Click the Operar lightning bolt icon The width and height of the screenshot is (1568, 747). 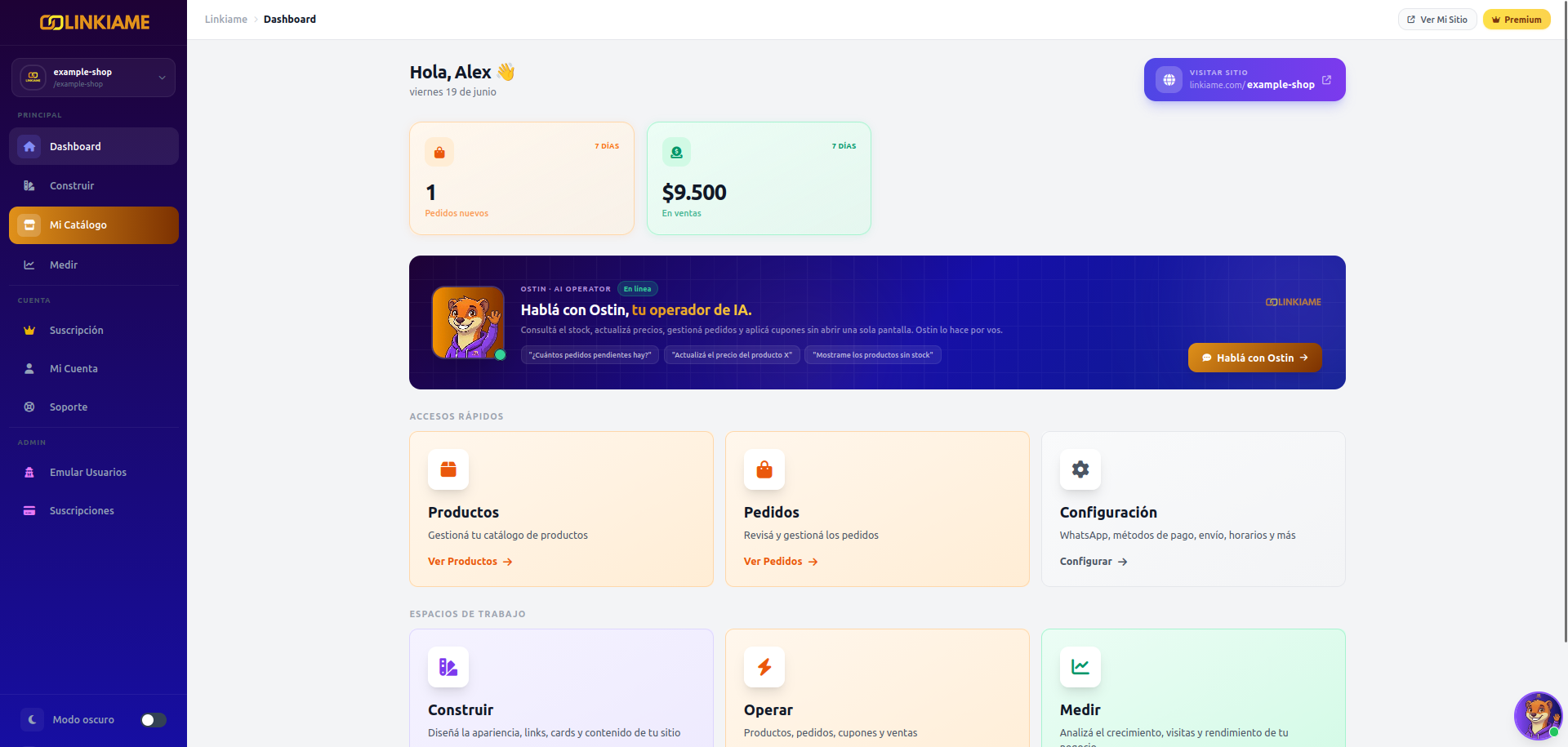coord(764,667)
